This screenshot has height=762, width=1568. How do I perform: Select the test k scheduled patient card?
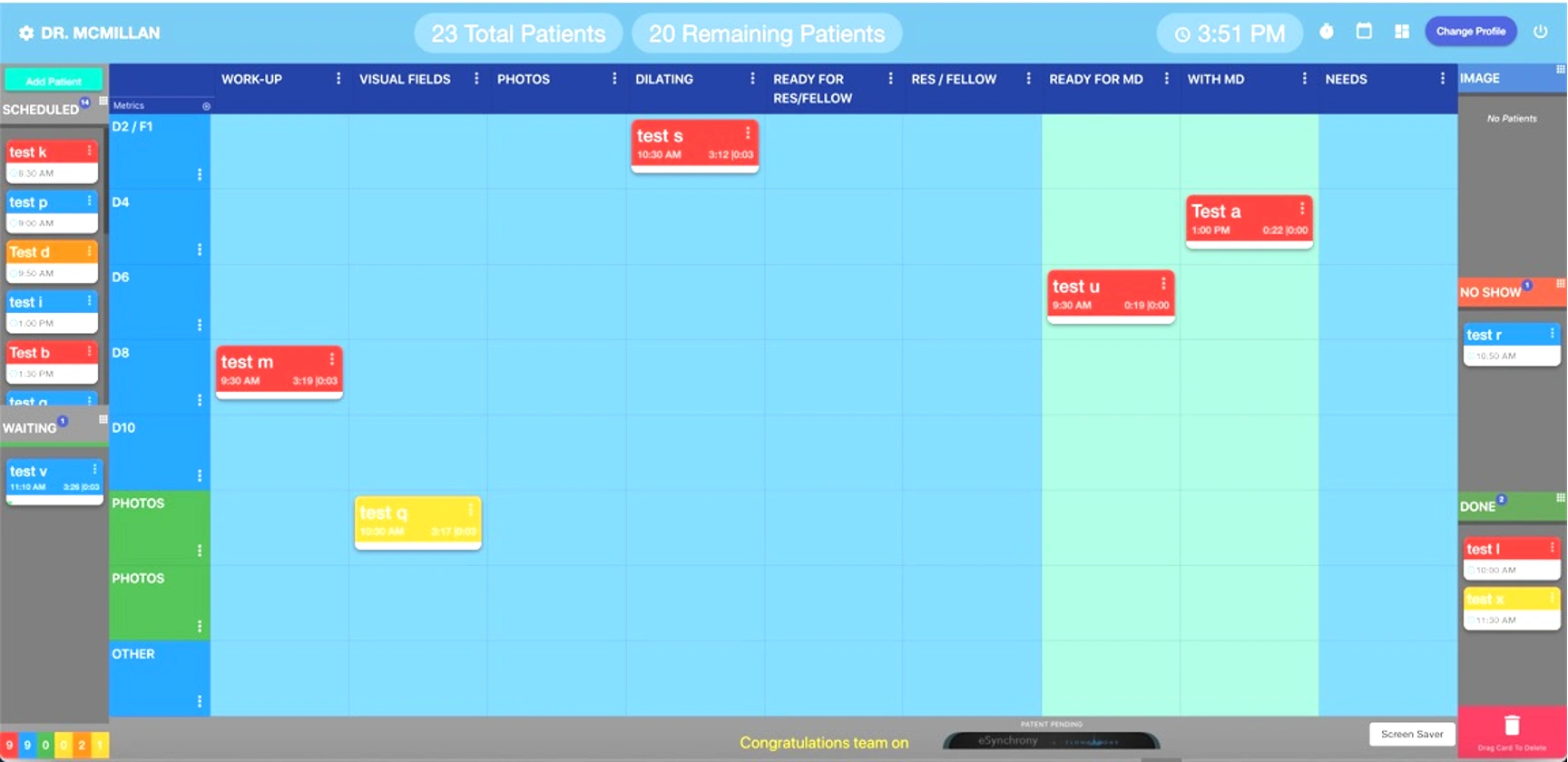[53, 161]
